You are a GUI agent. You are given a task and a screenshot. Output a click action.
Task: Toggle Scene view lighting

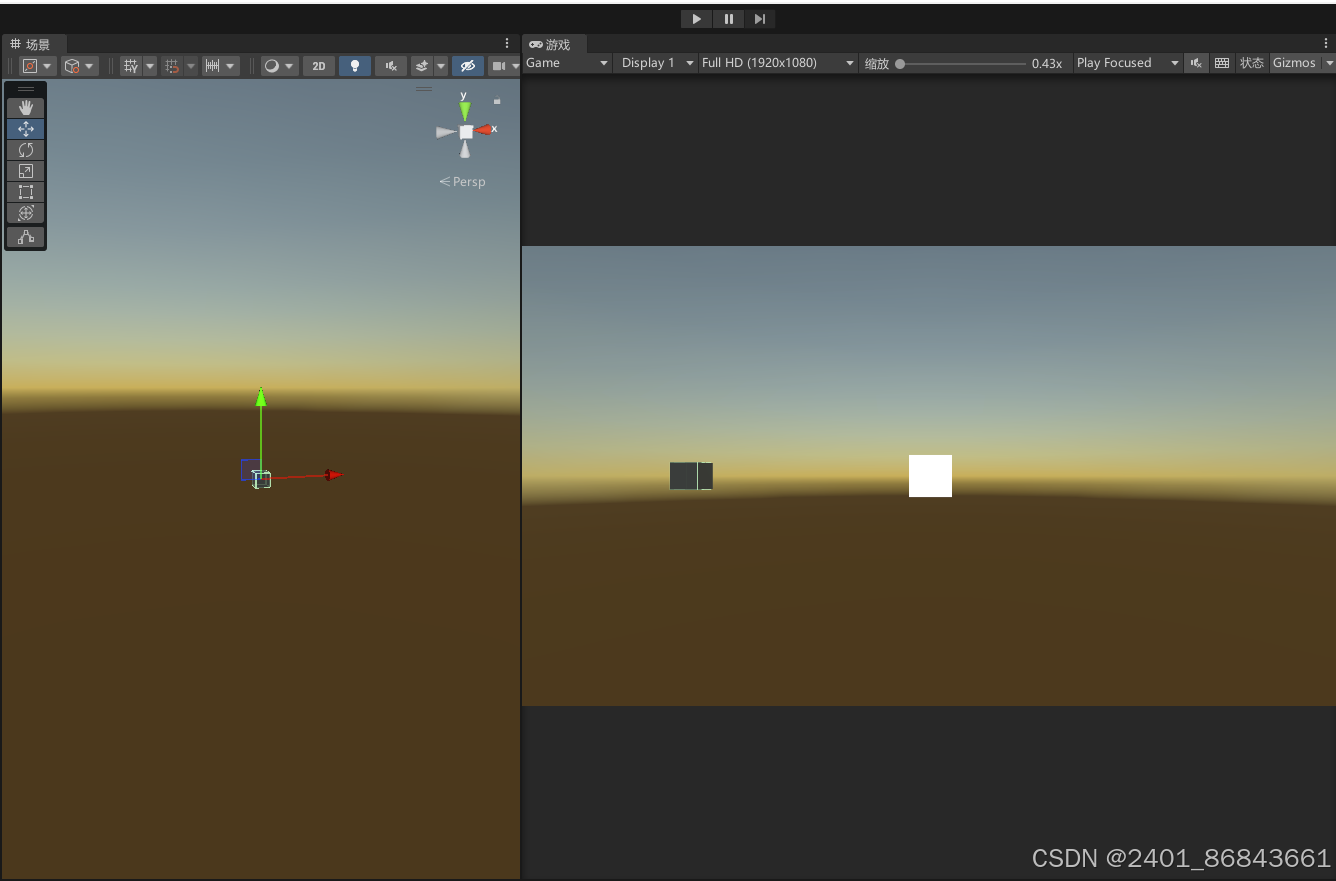click(x=355, y=65)
